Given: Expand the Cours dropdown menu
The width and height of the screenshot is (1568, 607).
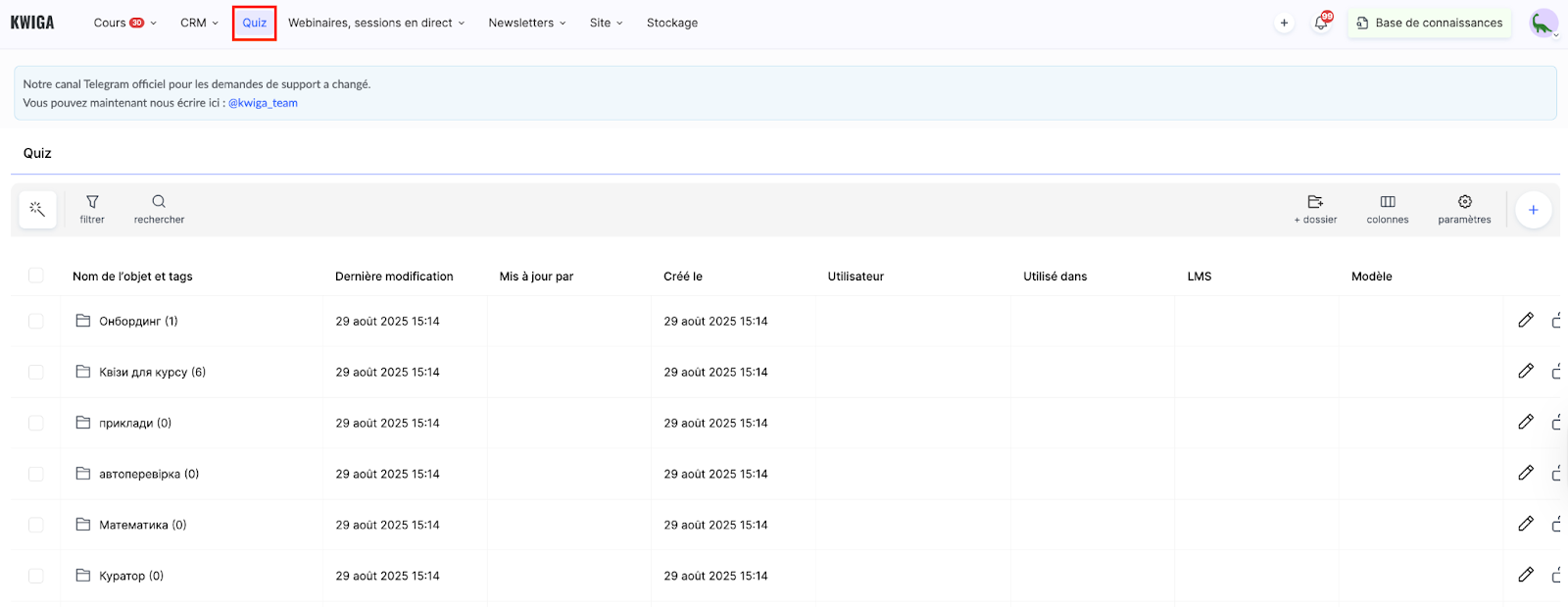Looking at the screenshot, I should click(123, 23).
